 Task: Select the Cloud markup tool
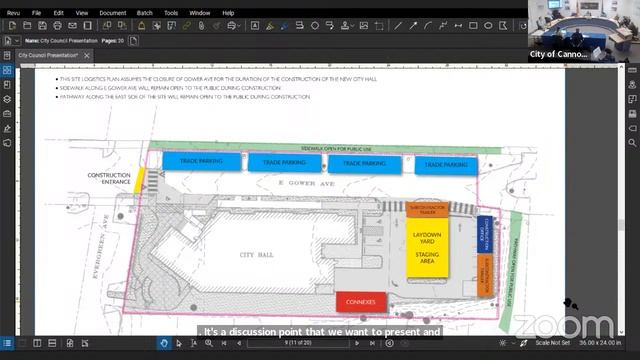(315, 26)
